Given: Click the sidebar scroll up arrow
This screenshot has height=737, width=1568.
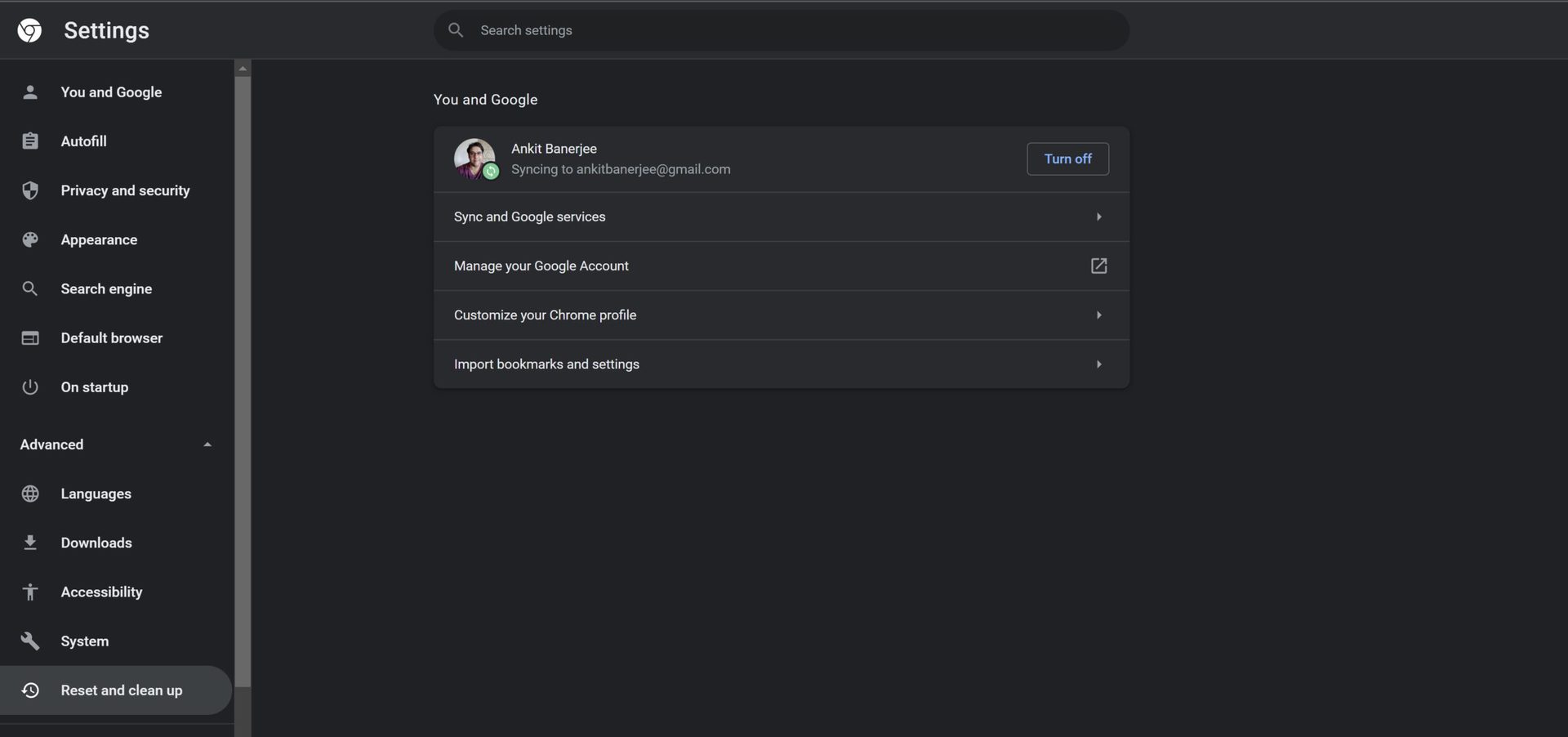Looking at the screenshot, I should pyautogui.click(x=243, y=69).
